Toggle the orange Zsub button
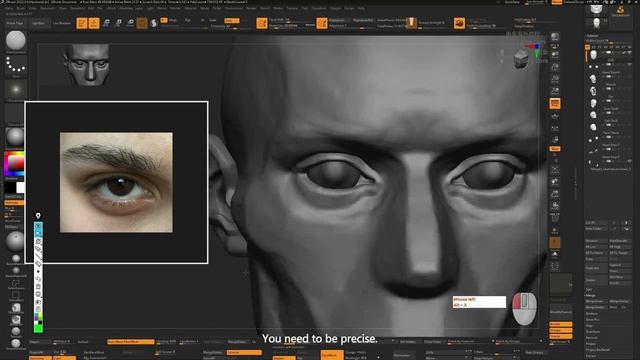This screenshot has width=640, height=360. pos(231,20)
